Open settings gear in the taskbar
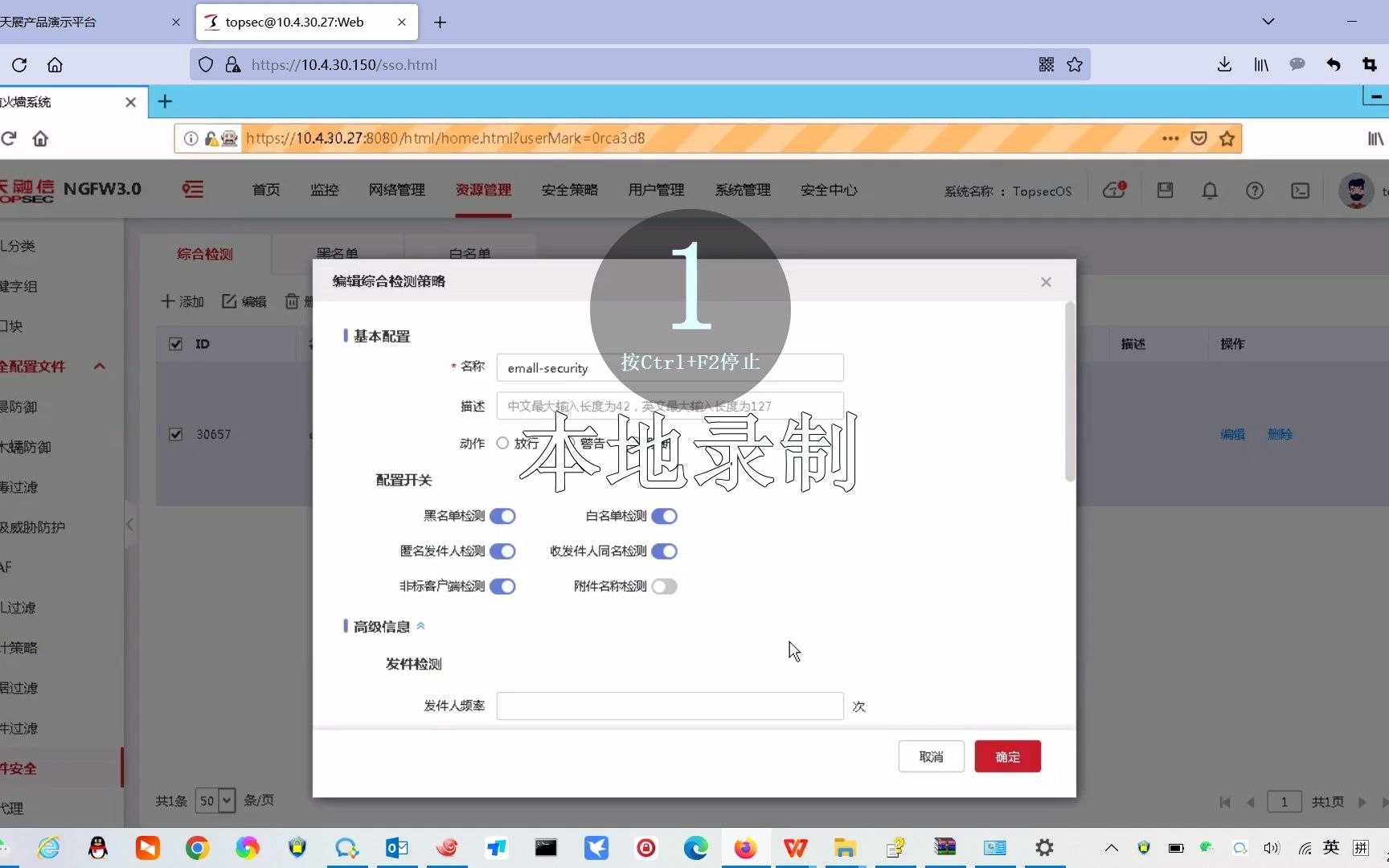The width and height of the screenshot is (1389, 868). coord(1044,848)
